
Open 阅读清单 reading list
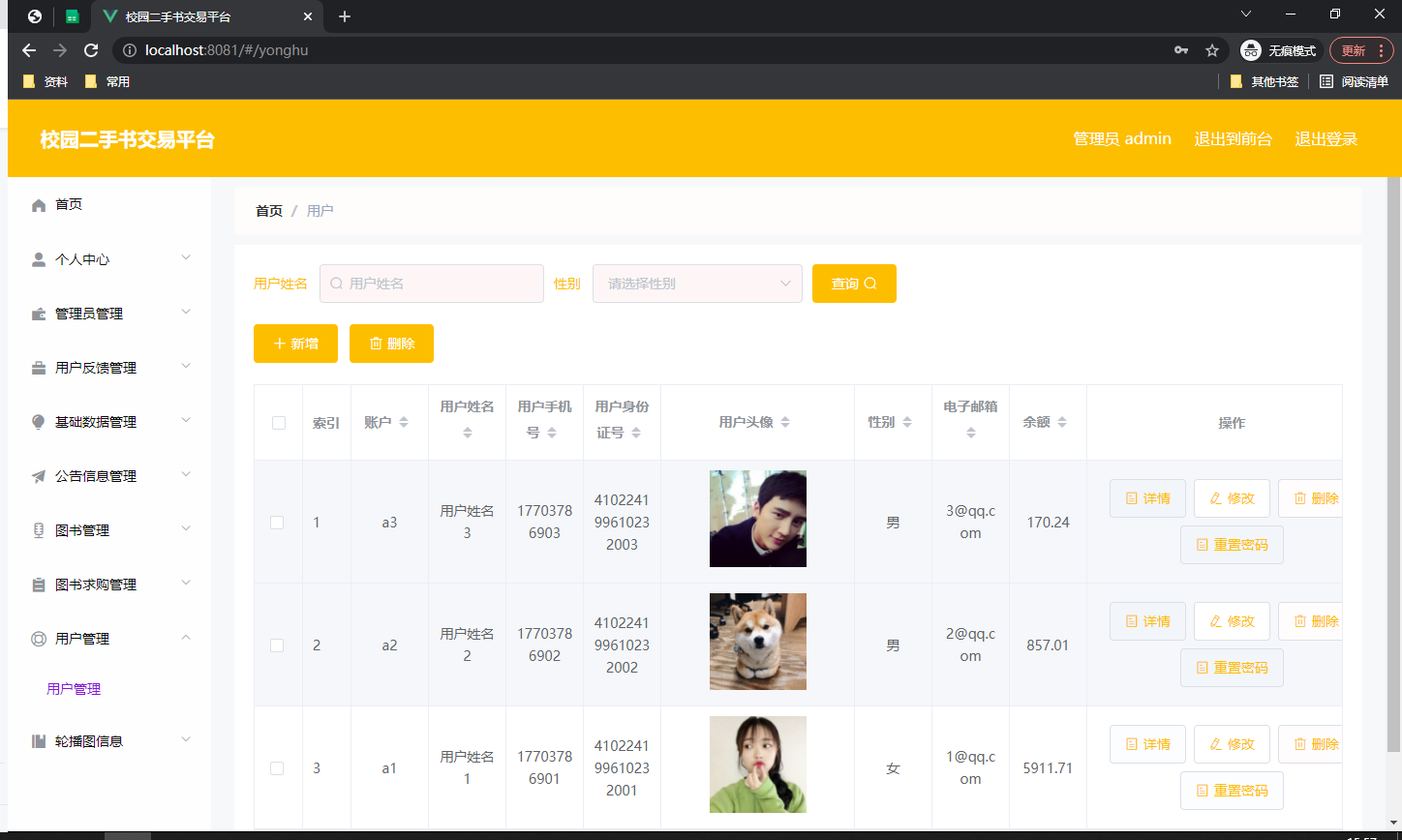(x=1354, y=82)
